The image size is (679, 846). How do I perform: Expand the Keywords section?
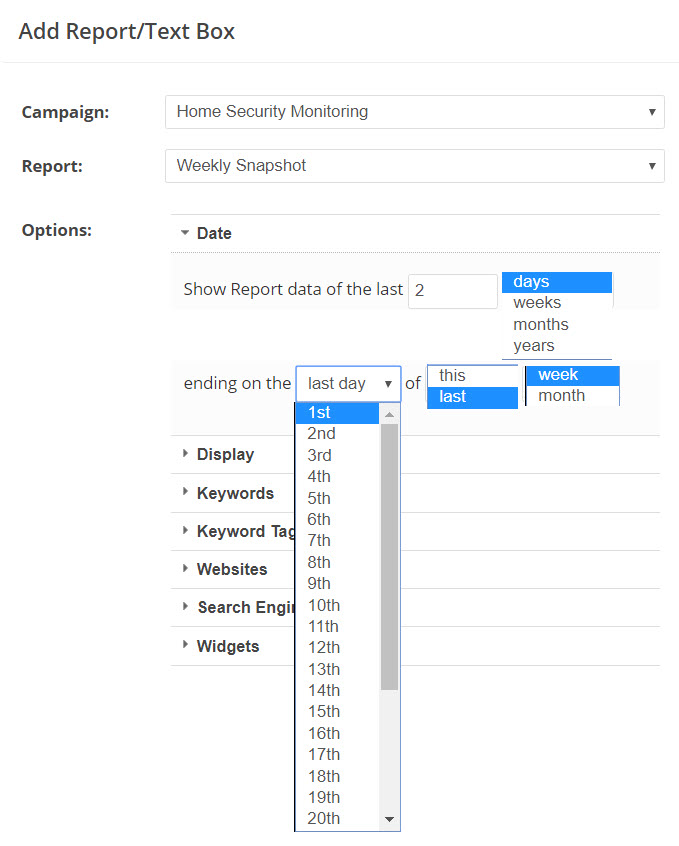(x=235, y=493)
